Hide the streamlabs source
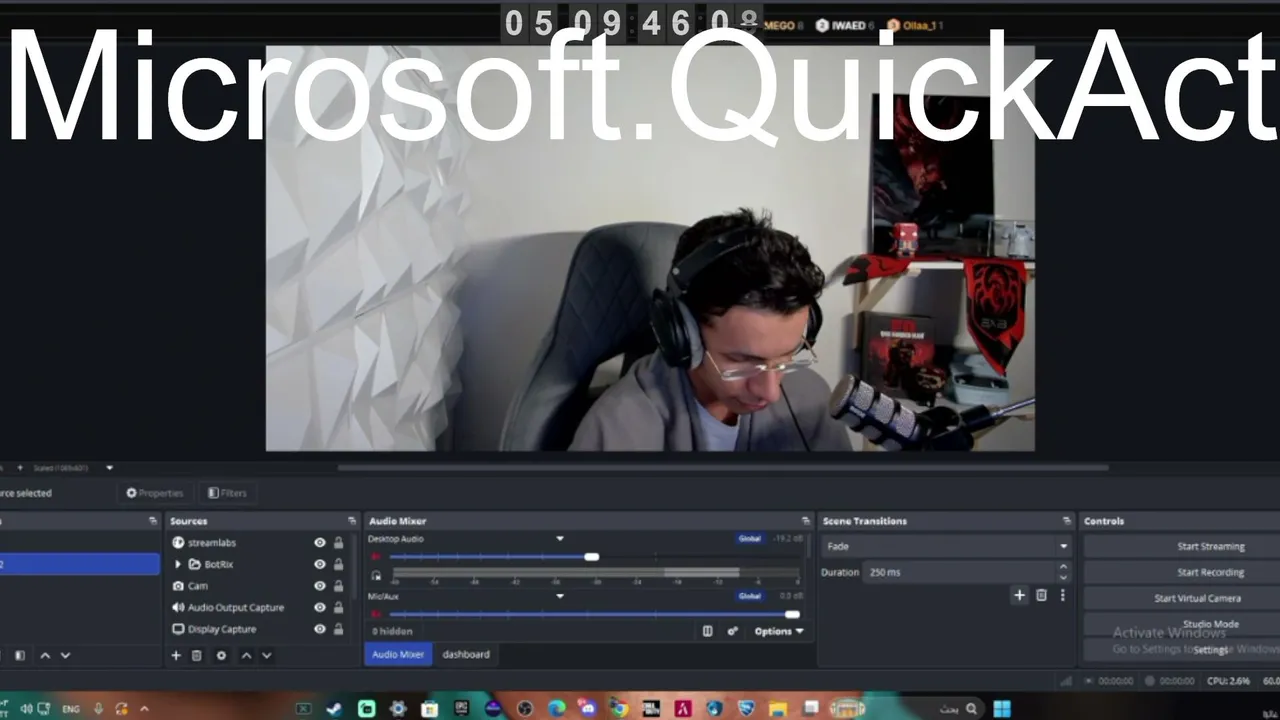This screenshot has width=1280, height=720. click(x=320, y=543)
